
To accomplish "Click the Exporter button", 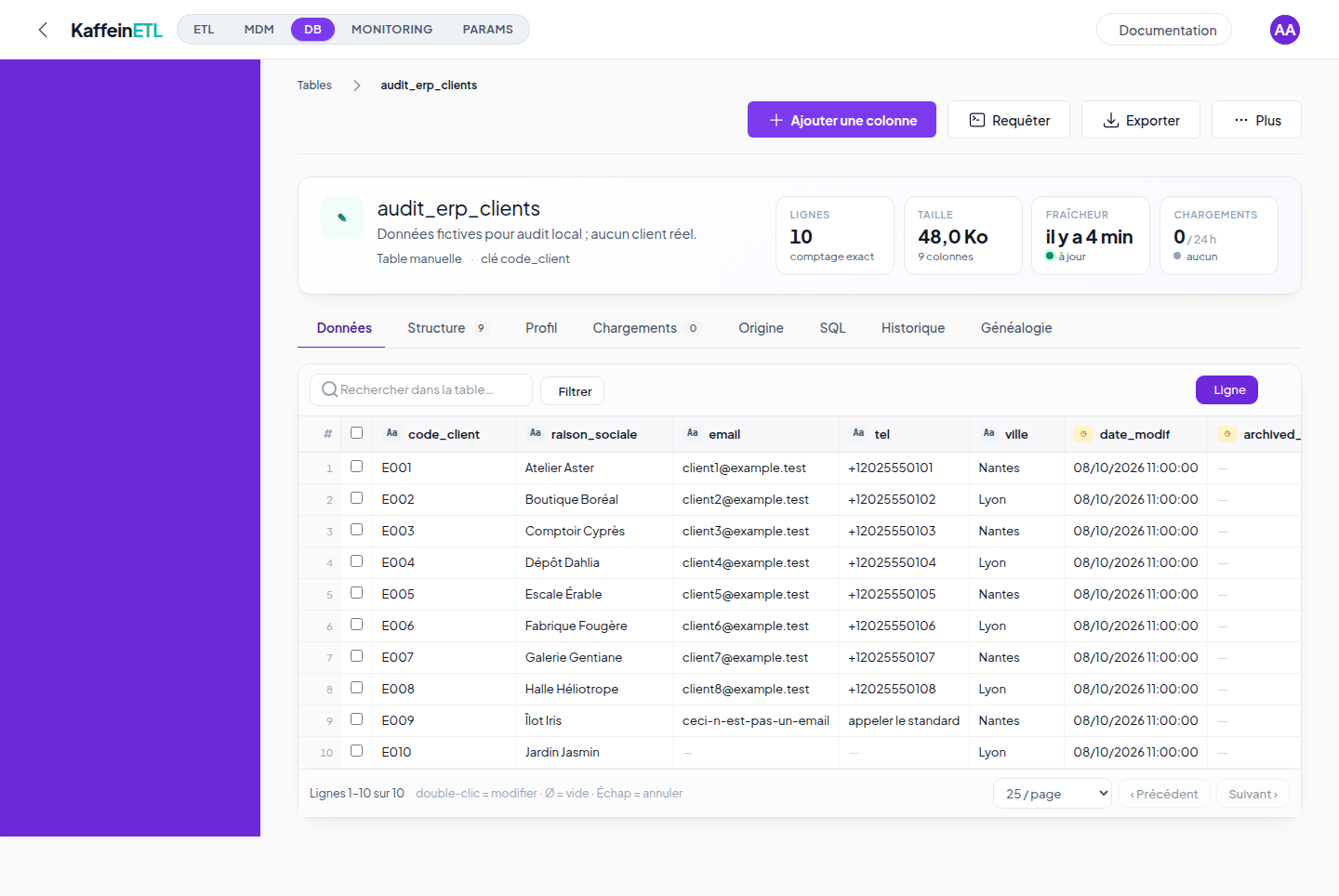I will pos(1141,120).
